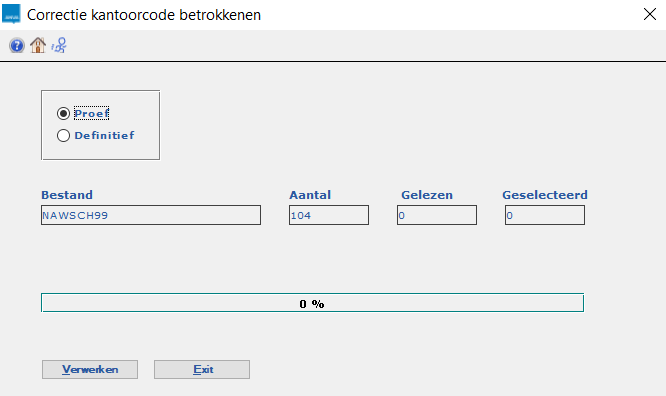The image size is (666, 396).
Task: Choose the Definitief radio option
Action: [x=63, y=136]
